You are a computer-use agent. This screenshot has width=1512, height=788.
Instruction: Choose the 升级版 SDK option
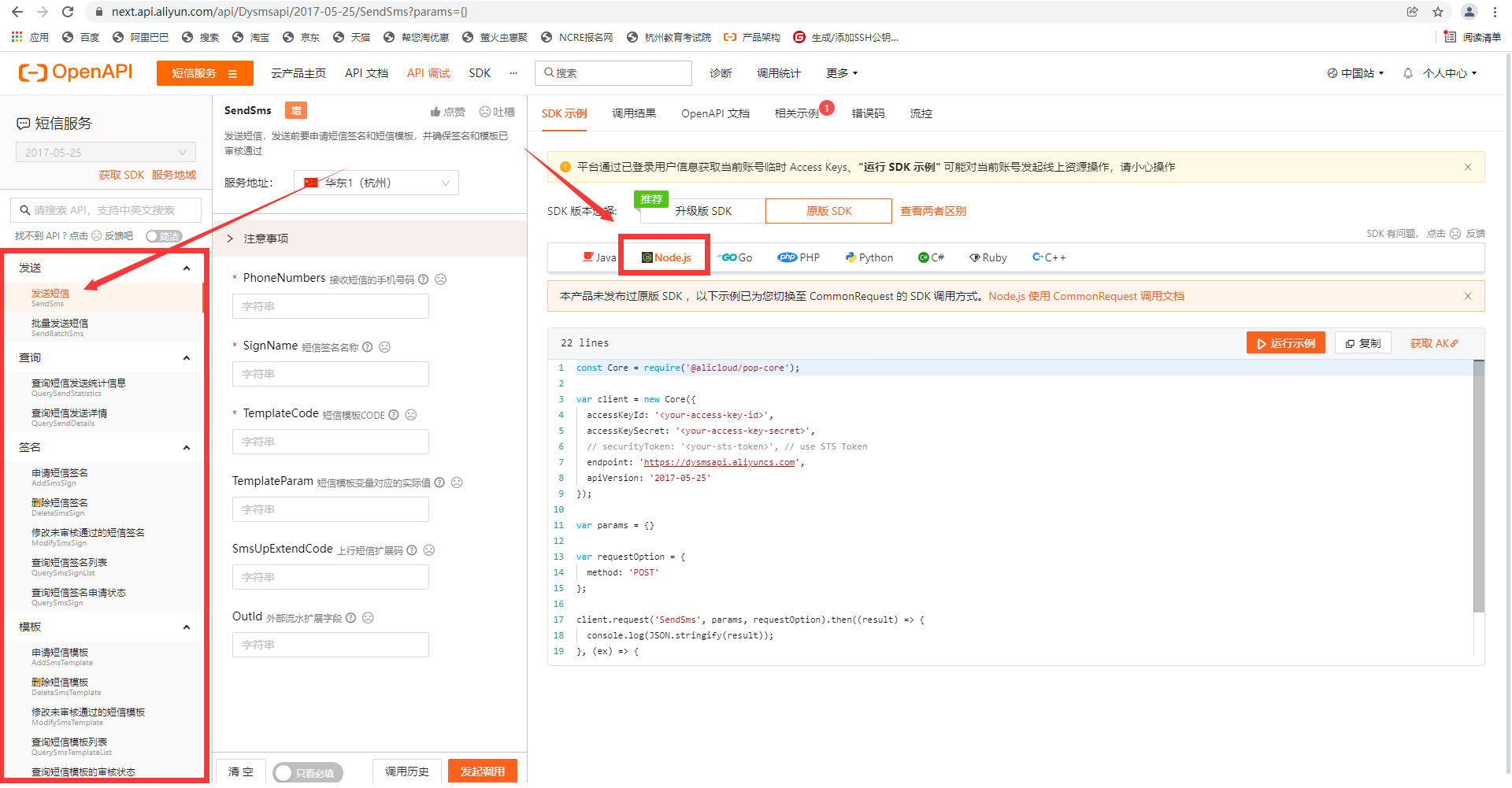tap(703, 211)
